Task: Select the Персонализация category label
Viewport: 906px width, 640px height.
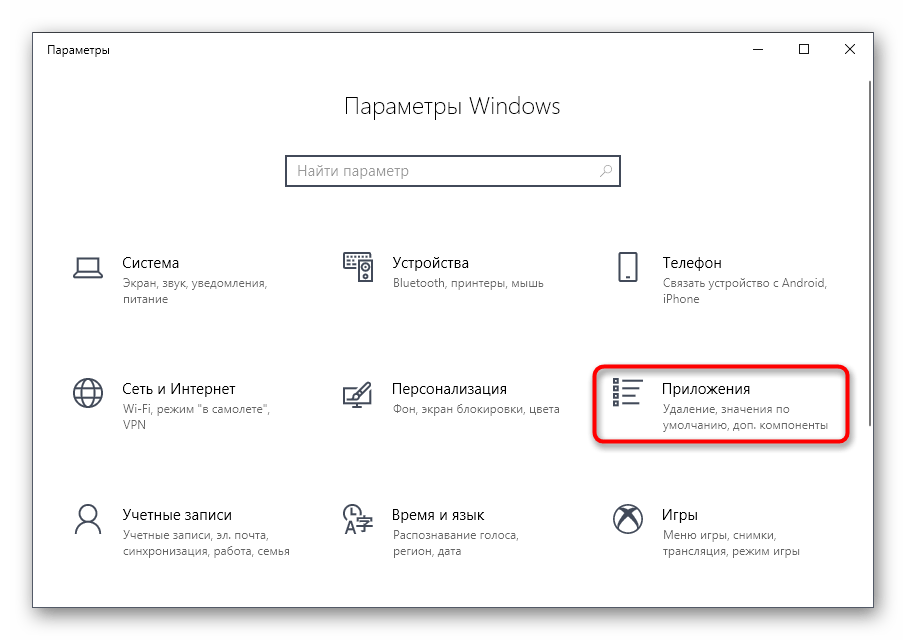Action: (x=449, y=389)
